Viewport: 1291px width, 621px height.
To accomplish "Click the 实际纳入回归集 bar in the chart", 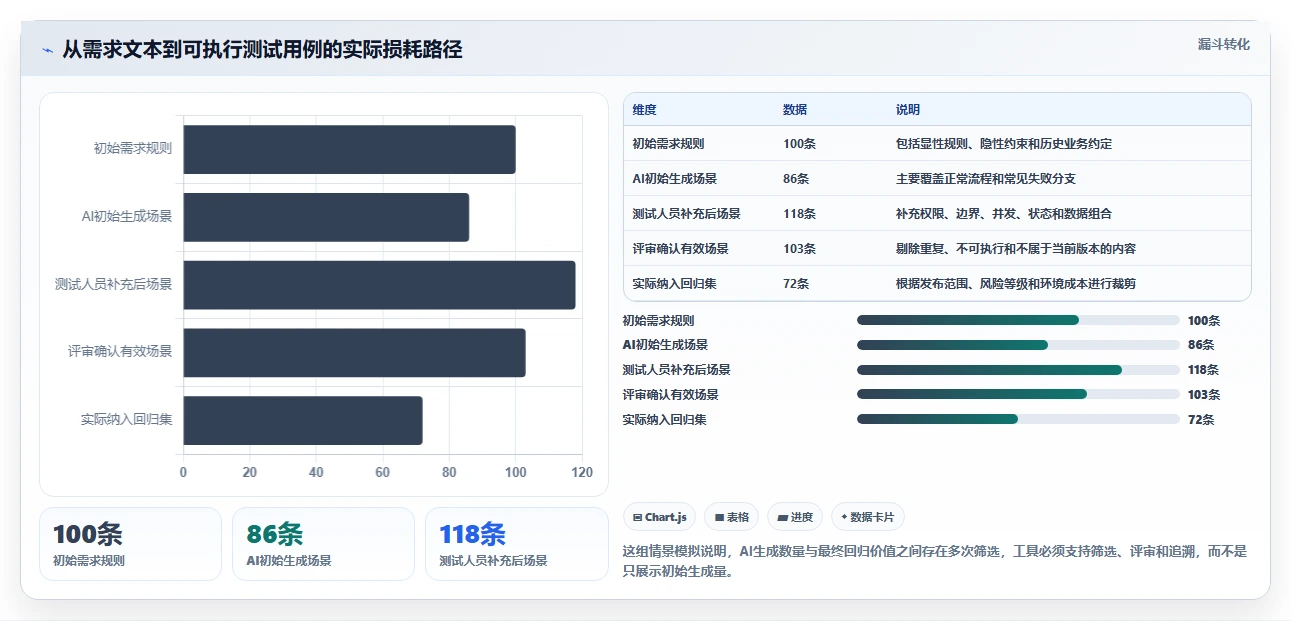I will pyautogui.click(x=302, y=421).
